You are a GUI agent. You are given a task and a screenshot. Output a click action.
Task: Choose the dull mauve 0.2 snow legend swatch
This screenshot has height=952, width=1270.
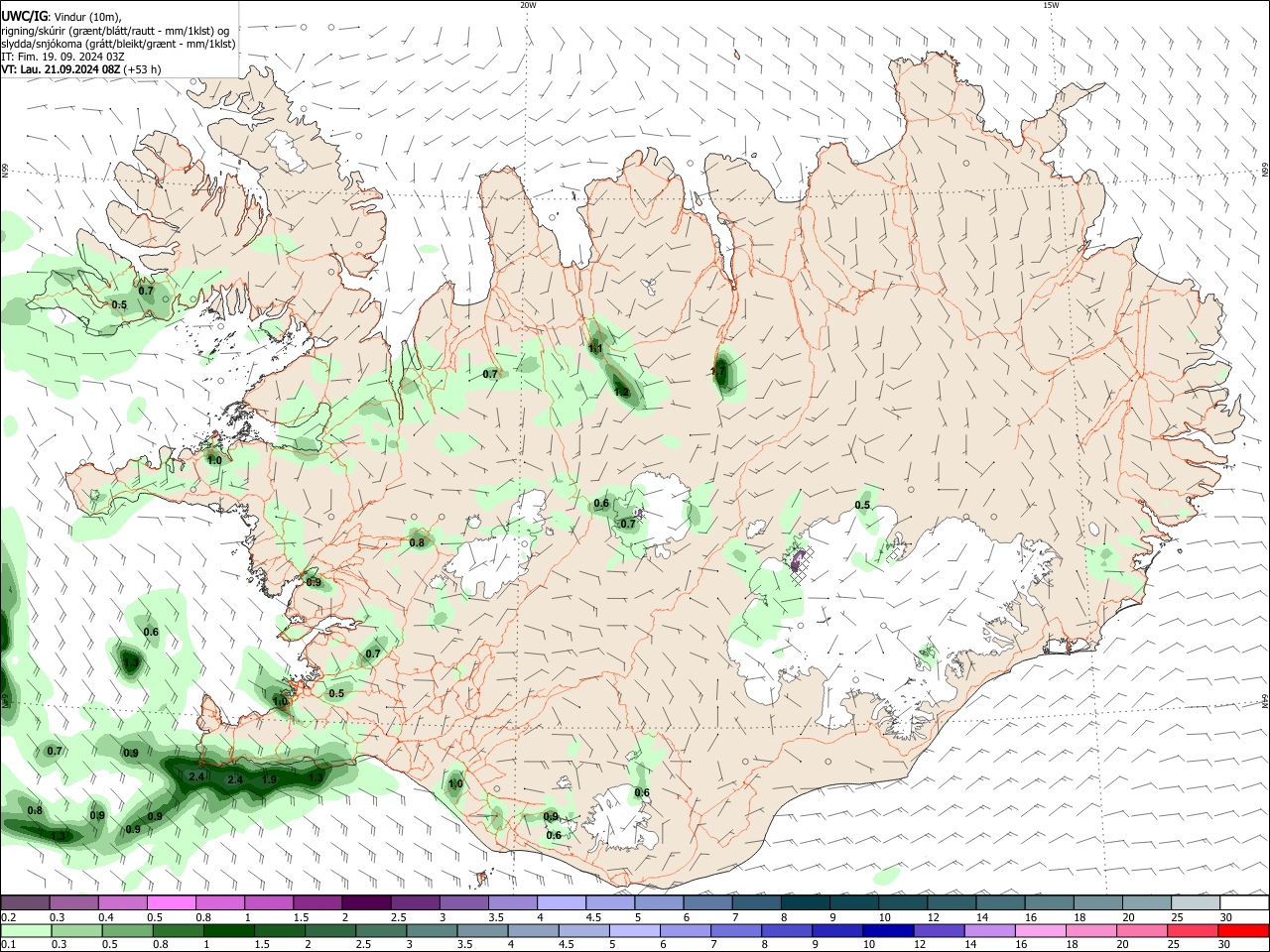[x=25, y=902]
